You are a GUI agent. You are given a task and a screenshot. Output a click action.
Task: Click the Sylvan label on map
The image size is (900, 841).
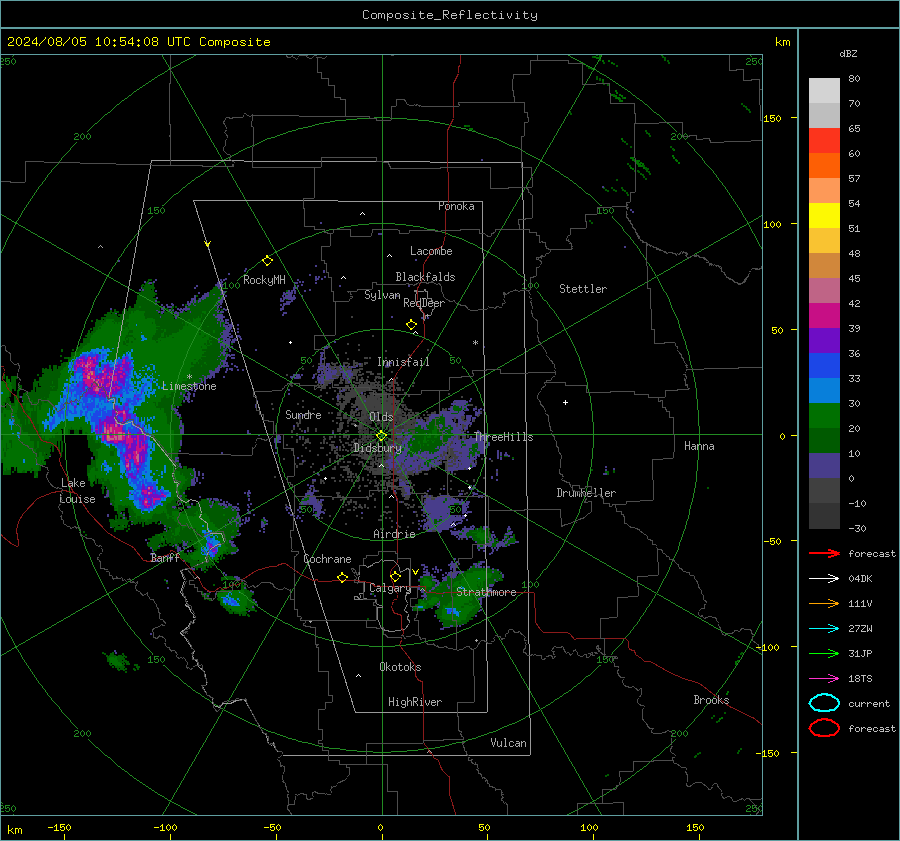tap(382, 295)
